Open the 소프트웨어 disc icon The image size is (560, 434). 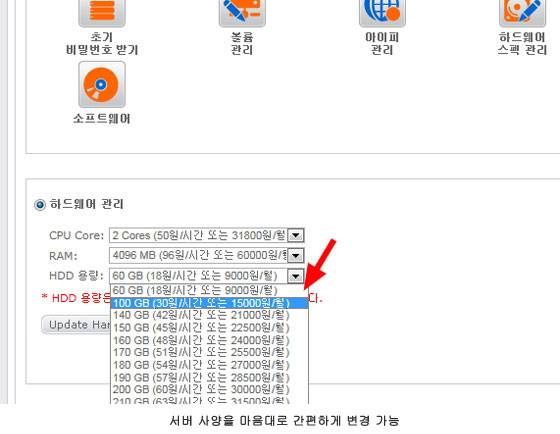click(x=102, y=84)
